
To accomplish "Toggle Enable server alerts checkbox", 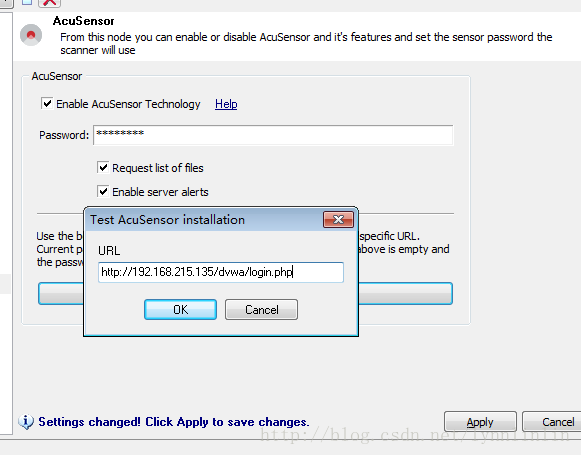I will [103, 192].
